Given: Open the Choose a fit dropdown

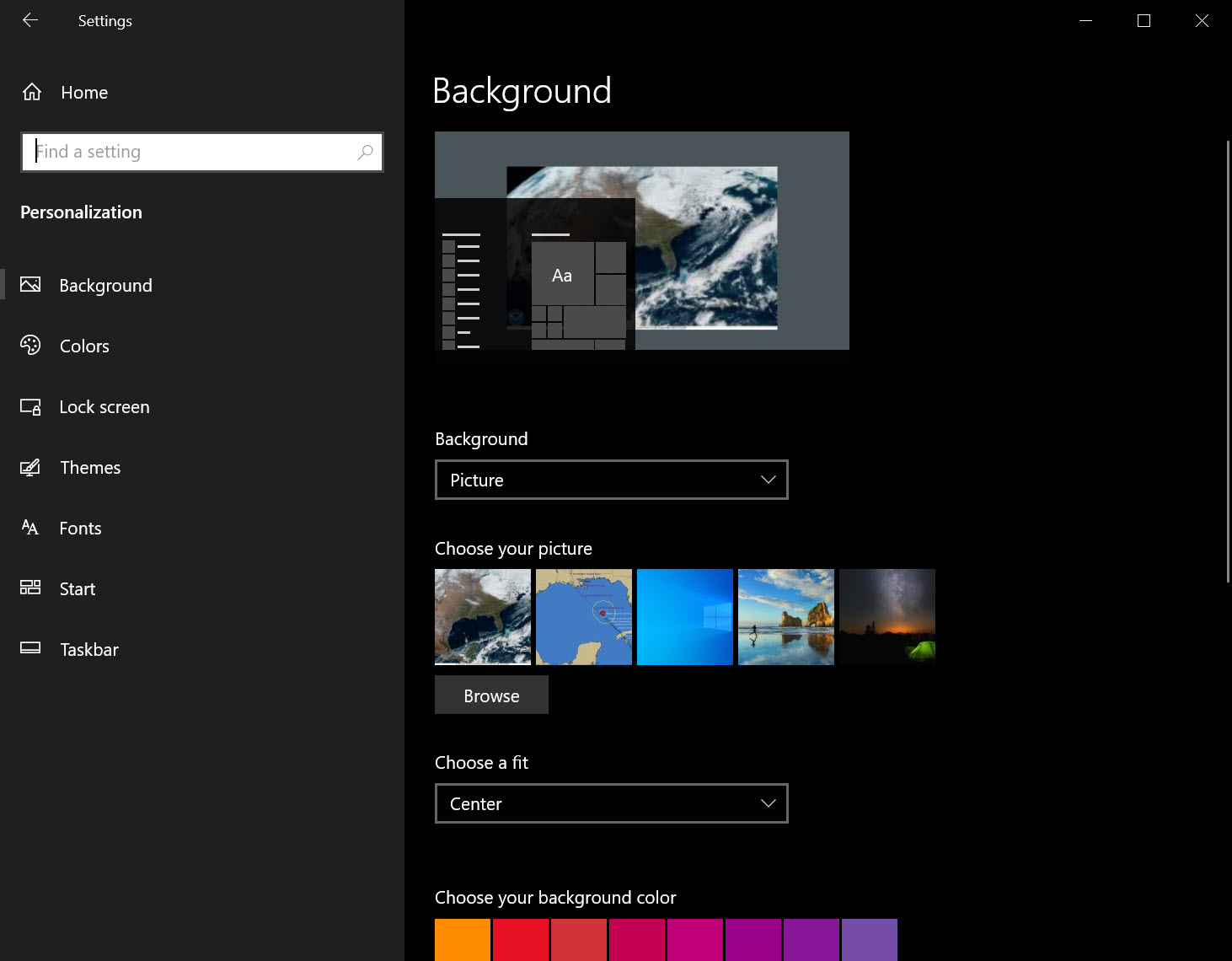Looking at the screenshot, I should (611, 803).
